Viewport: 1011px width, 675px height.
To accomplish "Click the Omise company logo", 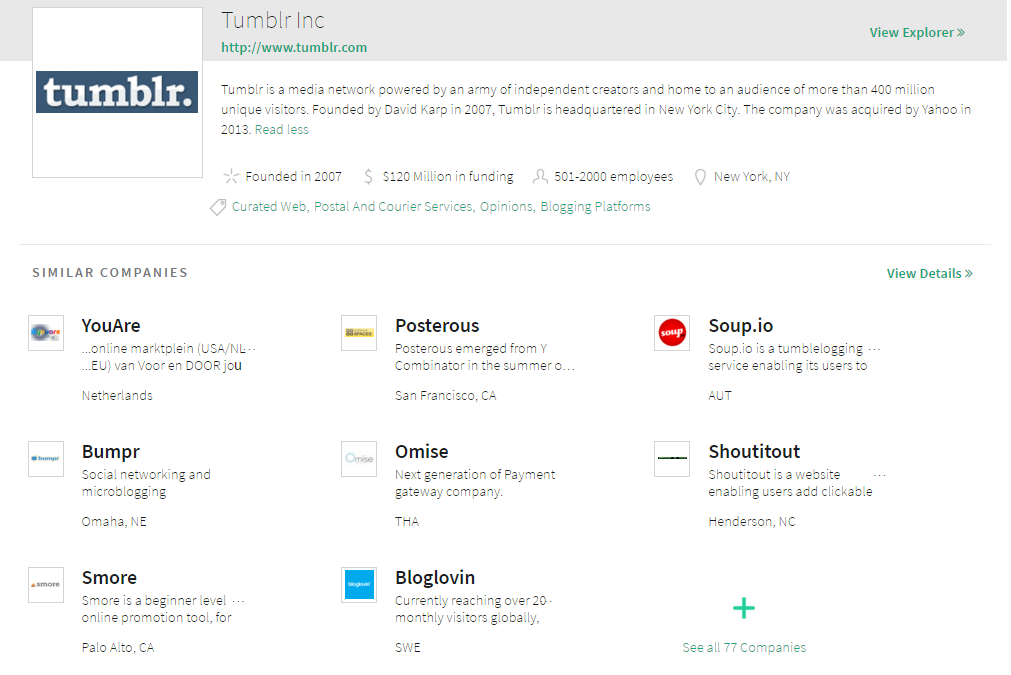I will (x=359, y=458).
